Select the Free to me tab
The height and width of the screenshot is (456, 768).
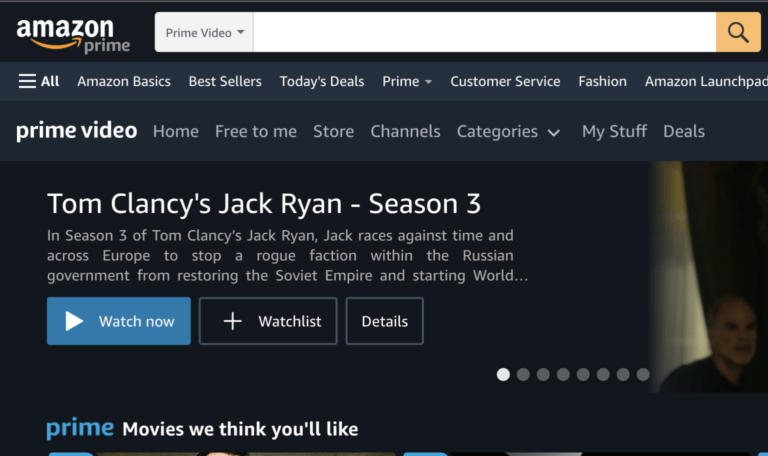(x=256, y=131)
